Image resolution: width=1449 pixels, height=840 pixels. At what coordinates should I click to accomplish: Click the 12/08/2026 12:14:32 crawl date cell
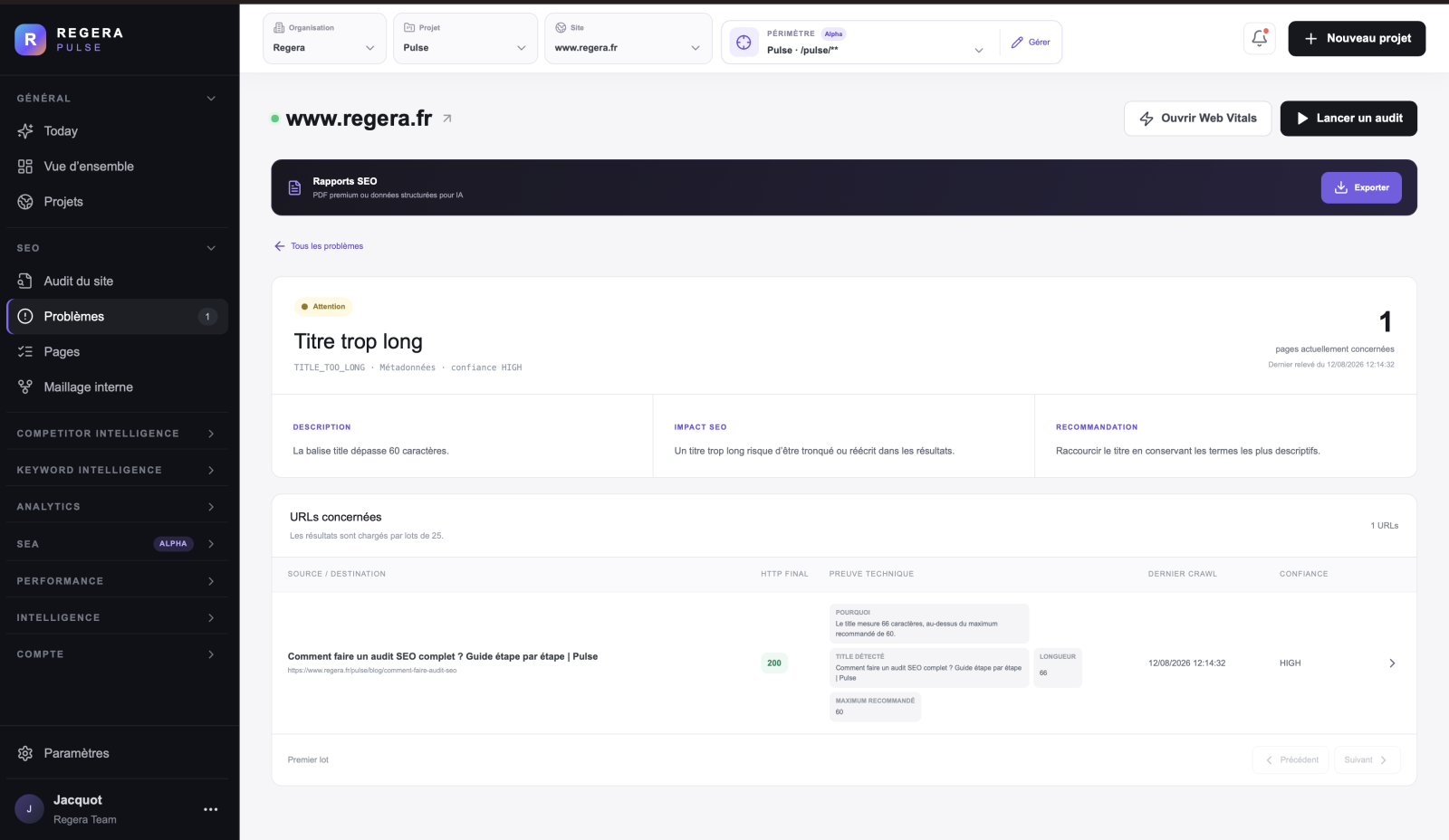[x=1186, y=663]
